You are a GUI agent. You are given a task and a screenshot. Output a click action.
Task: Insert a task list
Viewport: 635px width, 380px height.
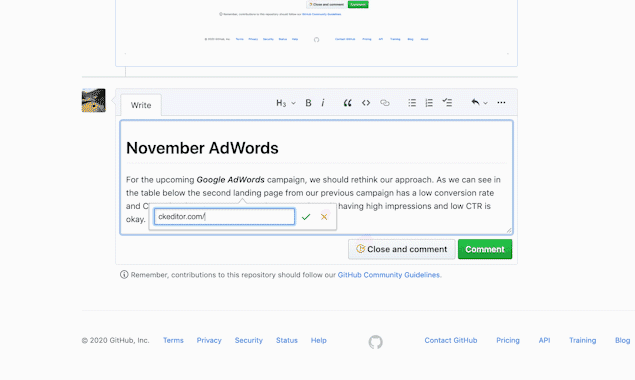447,102
